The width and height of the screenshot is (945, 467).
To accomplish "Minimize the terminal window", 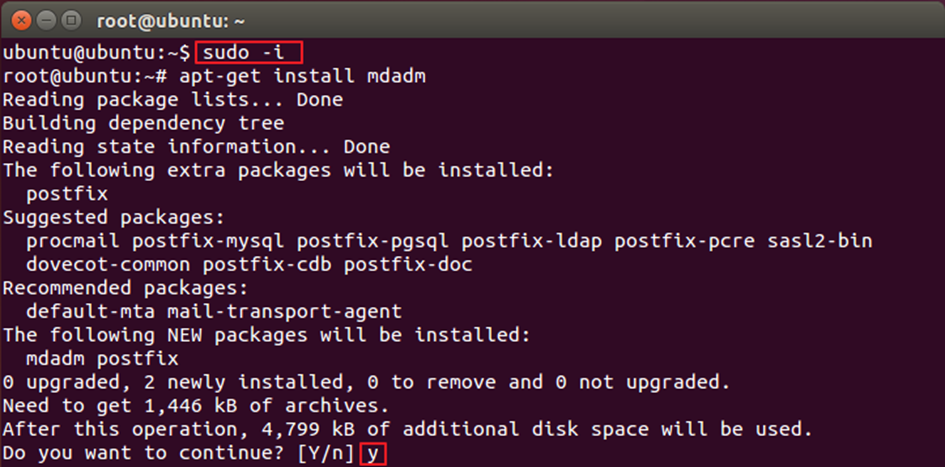I will 46,20.
